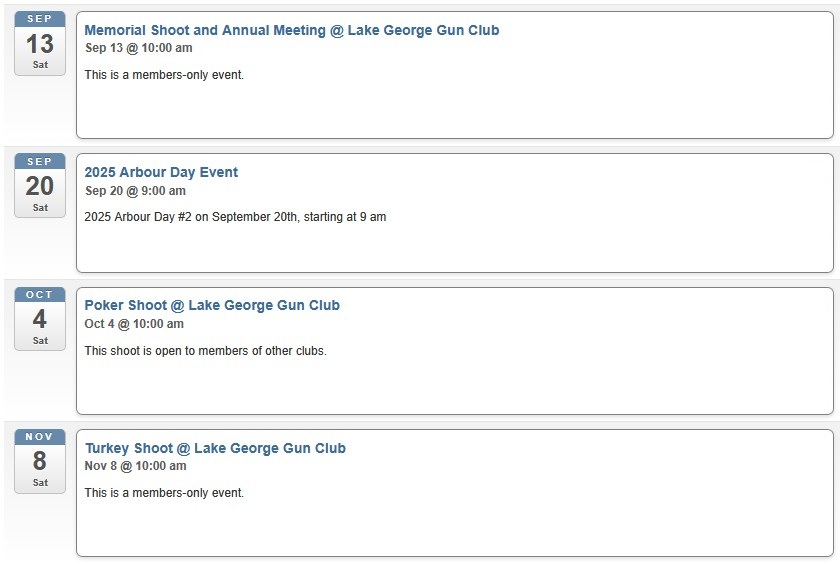Image resolution: width=840 pixels, height=564 pixels.
Task: Open the Nov 8 calendar date badge
Action: 40,461
